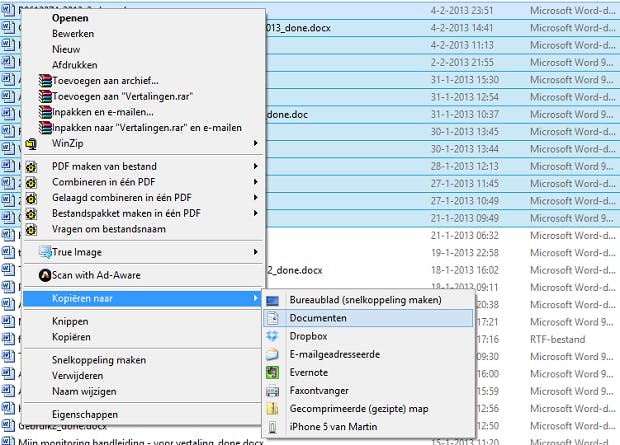The image size is (620, 445).
Task: Select iPhone 5 van Martin in submenu
Action: (333, 427)
